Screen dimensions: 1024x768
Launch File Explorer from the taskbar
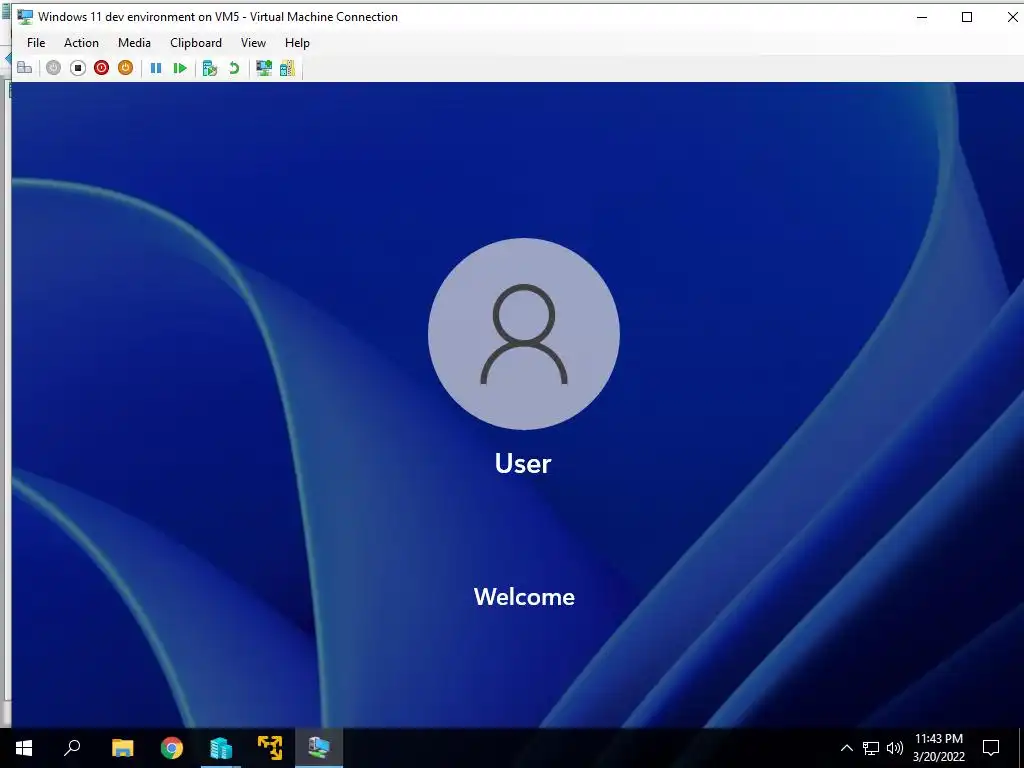coord(122,748)
